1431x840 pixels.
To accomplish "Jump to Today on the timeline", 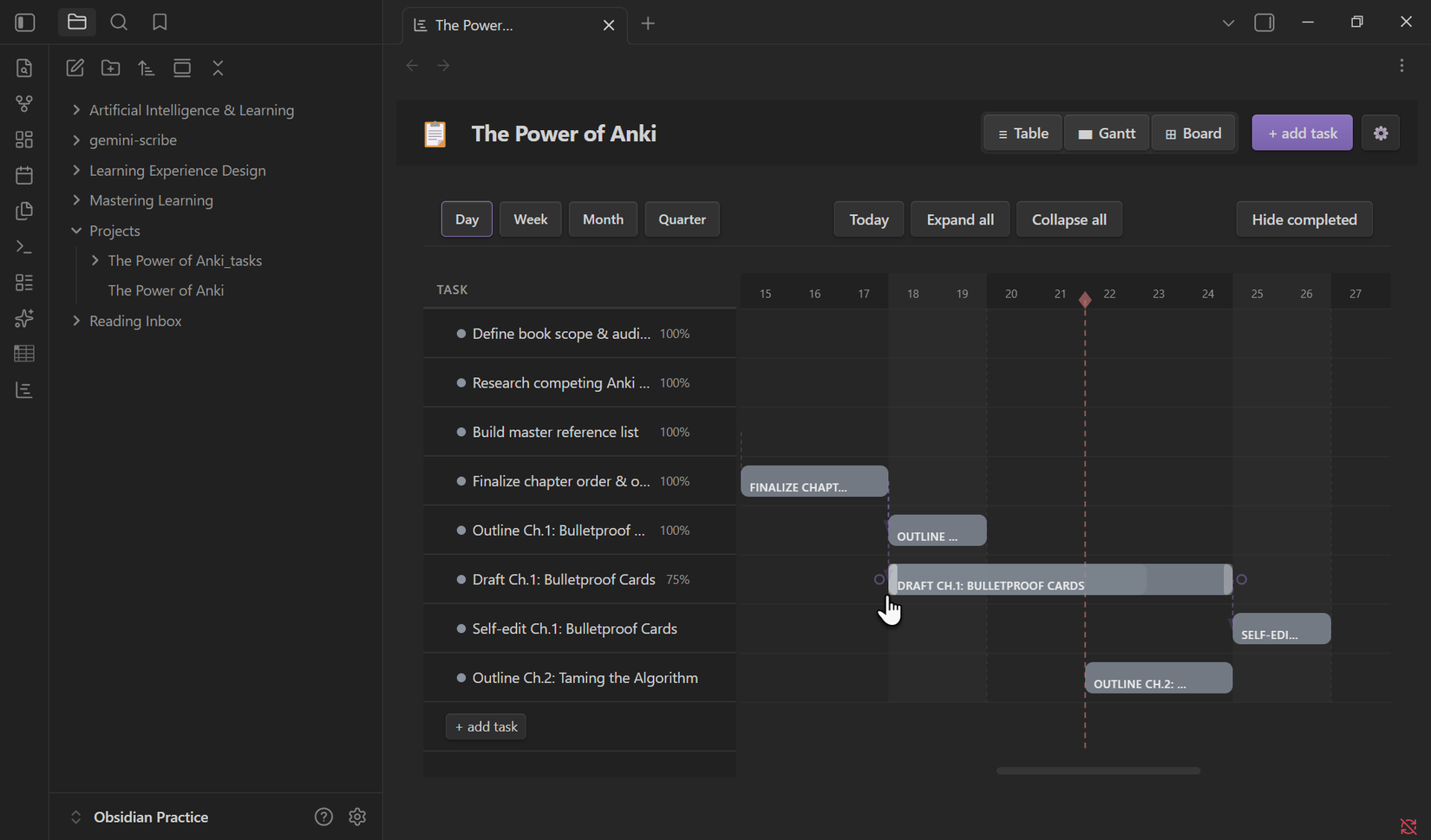I will coord(868,219).
